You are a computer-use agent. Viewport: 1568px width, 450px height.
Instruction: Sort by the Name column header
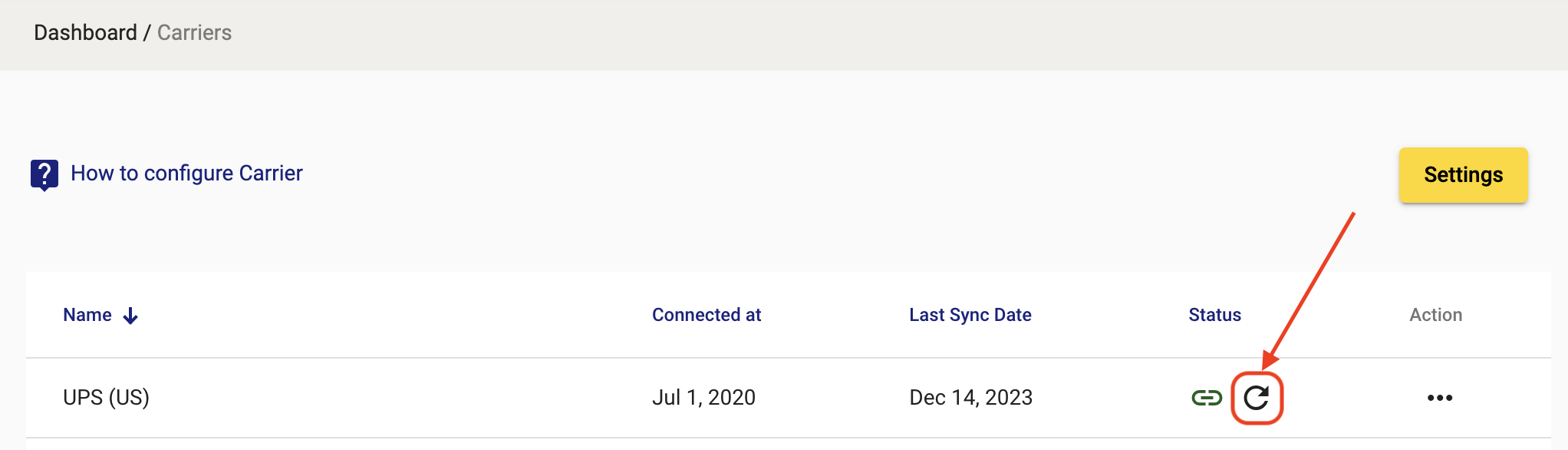[87, 315]
